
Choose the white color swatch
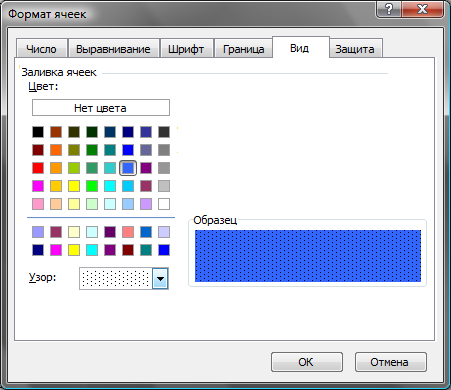pos(164,204)
